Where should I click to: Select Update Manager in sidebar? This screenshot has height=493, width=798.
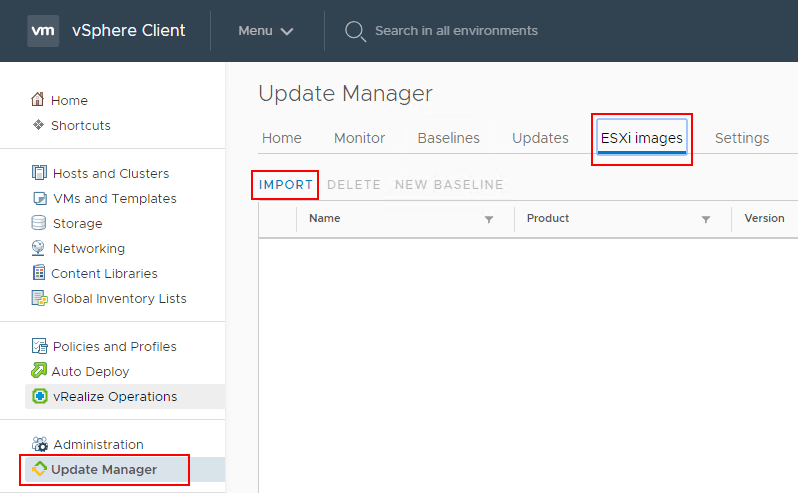(x=104, y=470)
